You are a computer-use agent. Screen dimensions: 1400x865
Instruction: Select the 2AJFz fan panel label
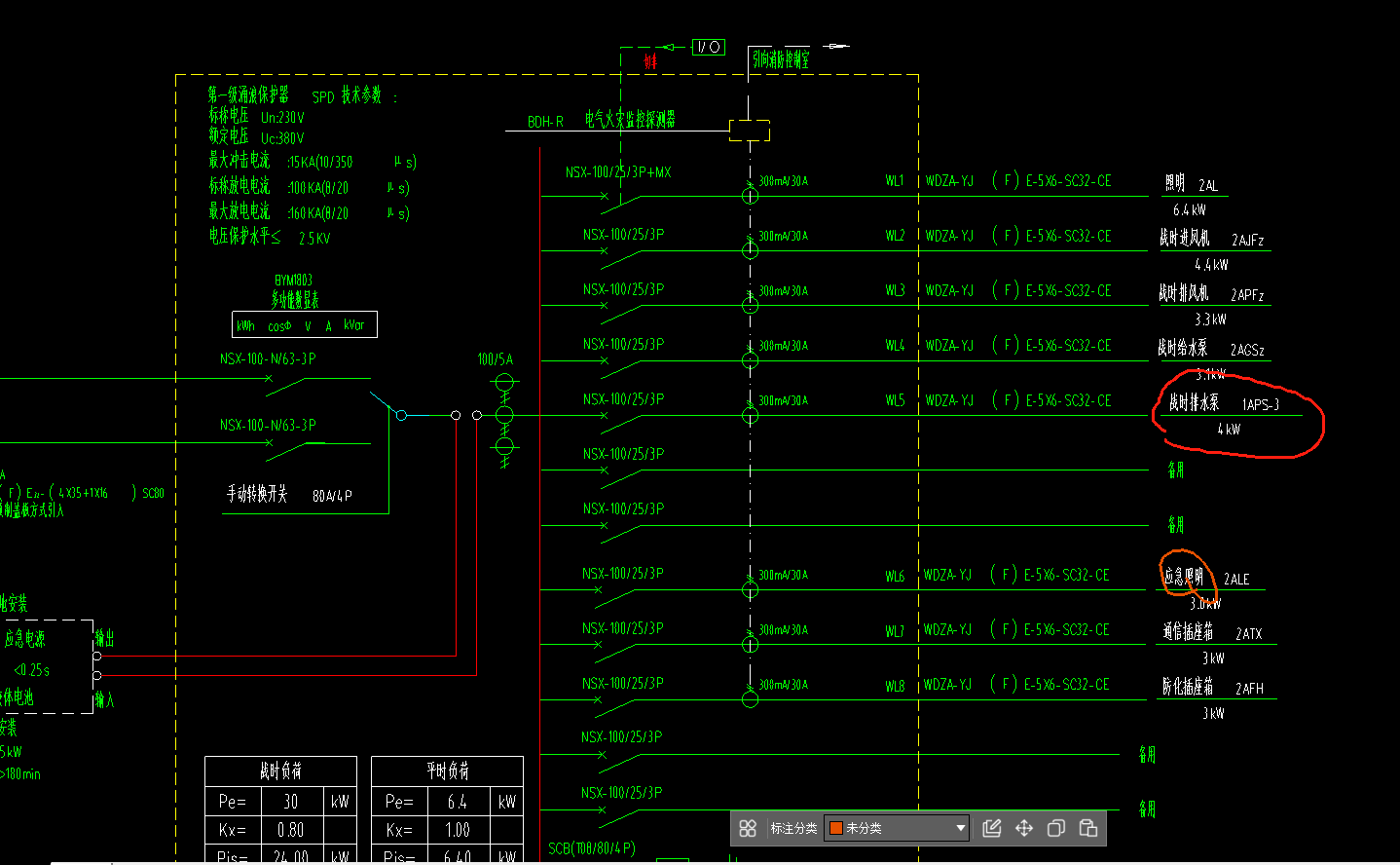coord(1248,240)
